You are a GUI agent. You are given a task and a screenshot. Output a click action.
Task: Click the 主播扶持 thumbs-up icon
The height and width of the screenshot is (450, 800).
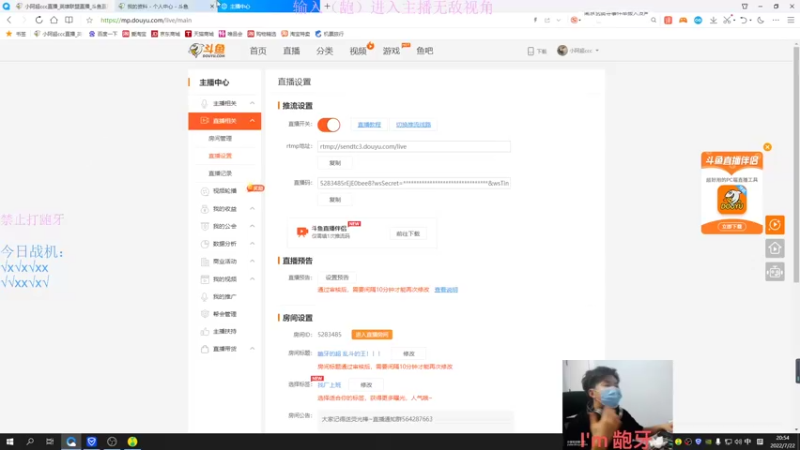[205, 332]
